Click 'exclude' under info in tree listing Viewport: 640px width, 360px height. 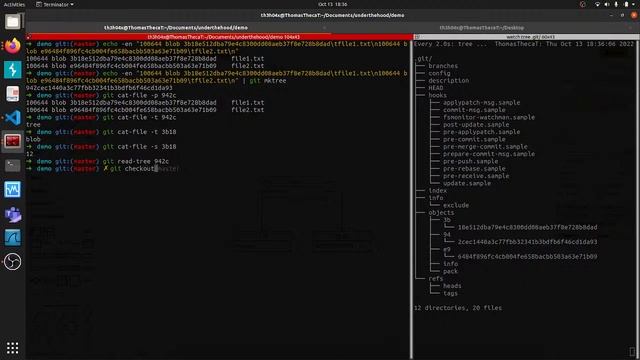pyautogui.click(x=456, y=205)
